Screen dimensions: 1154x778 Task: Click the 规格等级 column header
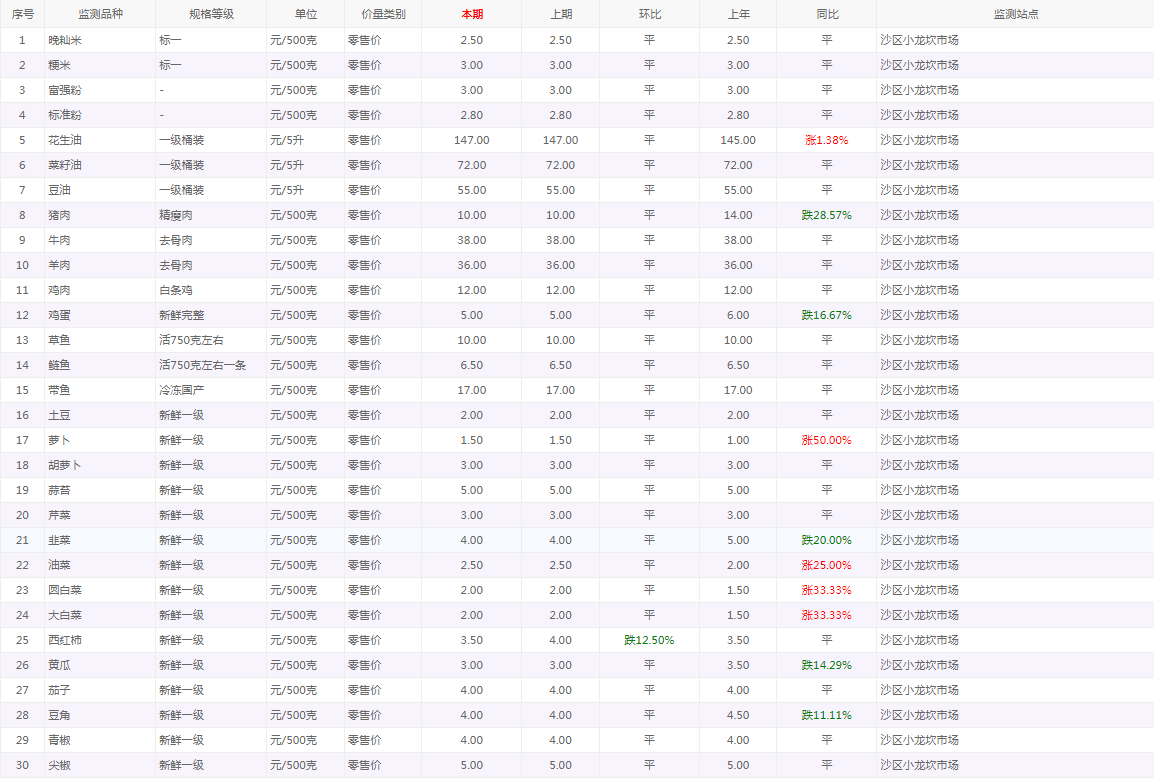tap(211, 14)
